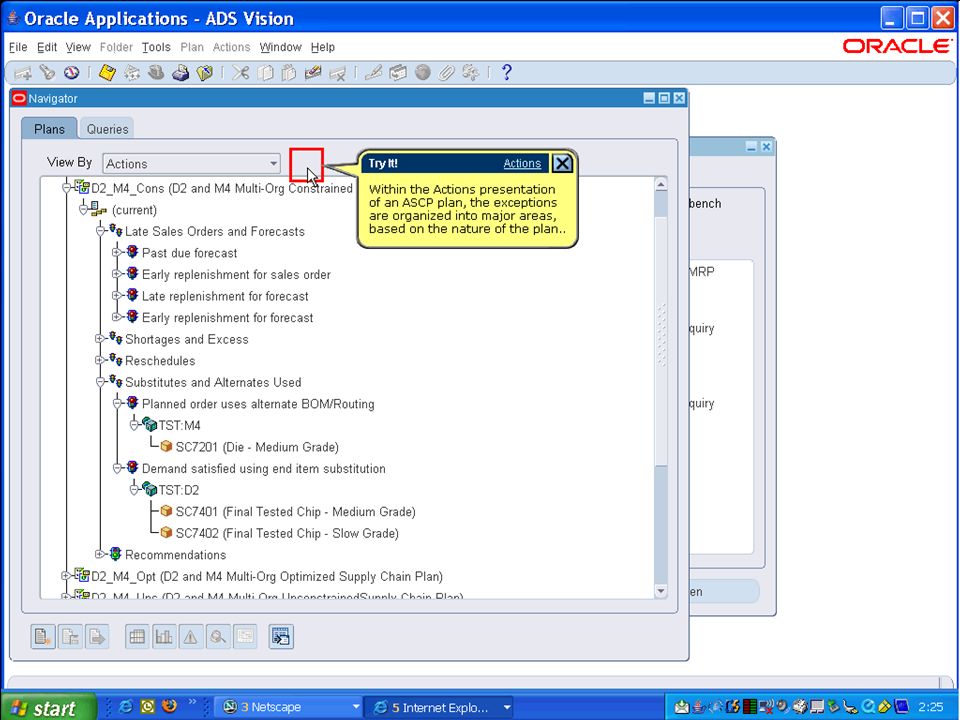Switch to the Queries tab

coord(107,129)
